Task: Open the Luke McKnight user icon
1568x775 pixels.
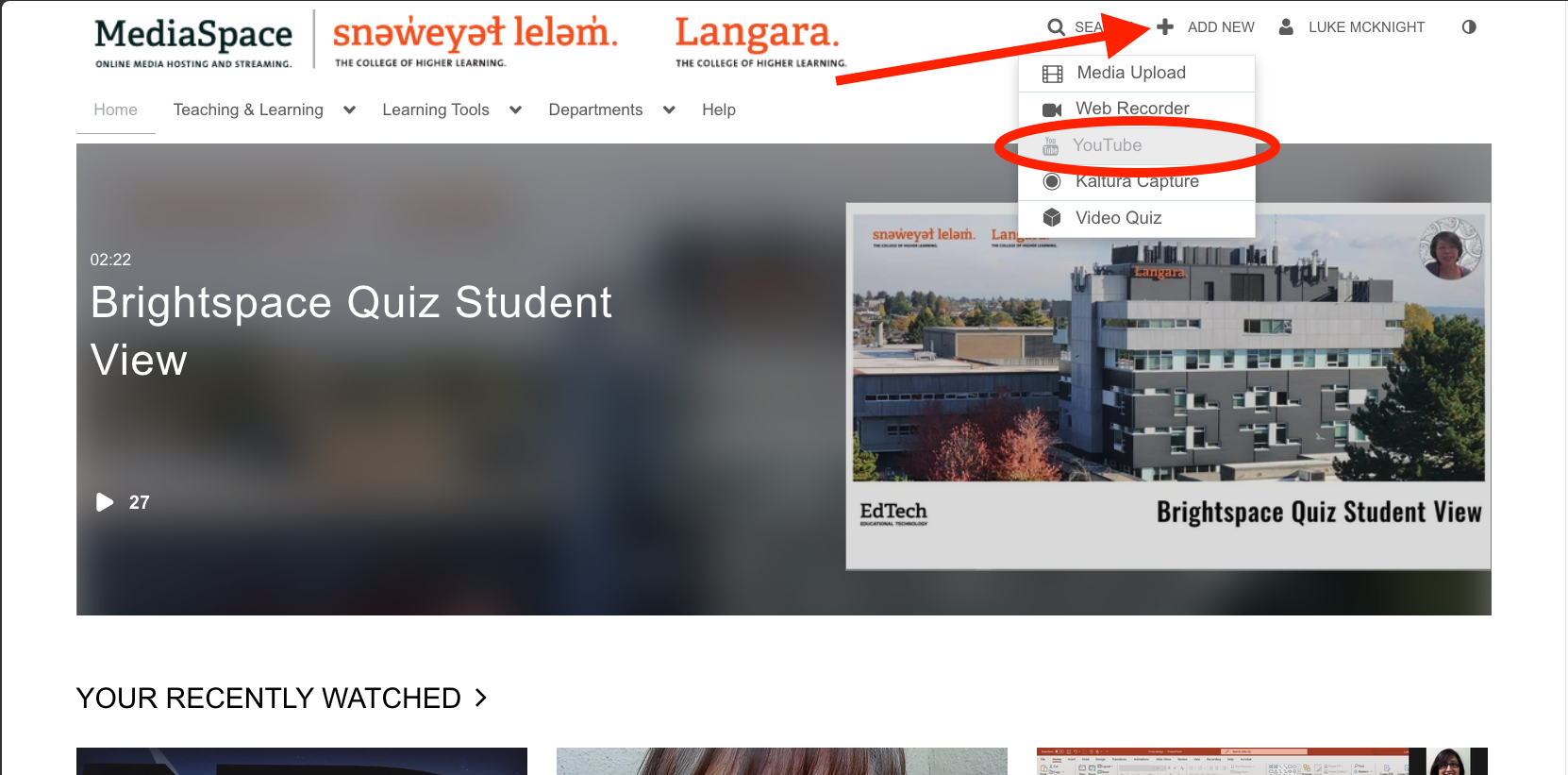Action: (x=1286, y=26)
